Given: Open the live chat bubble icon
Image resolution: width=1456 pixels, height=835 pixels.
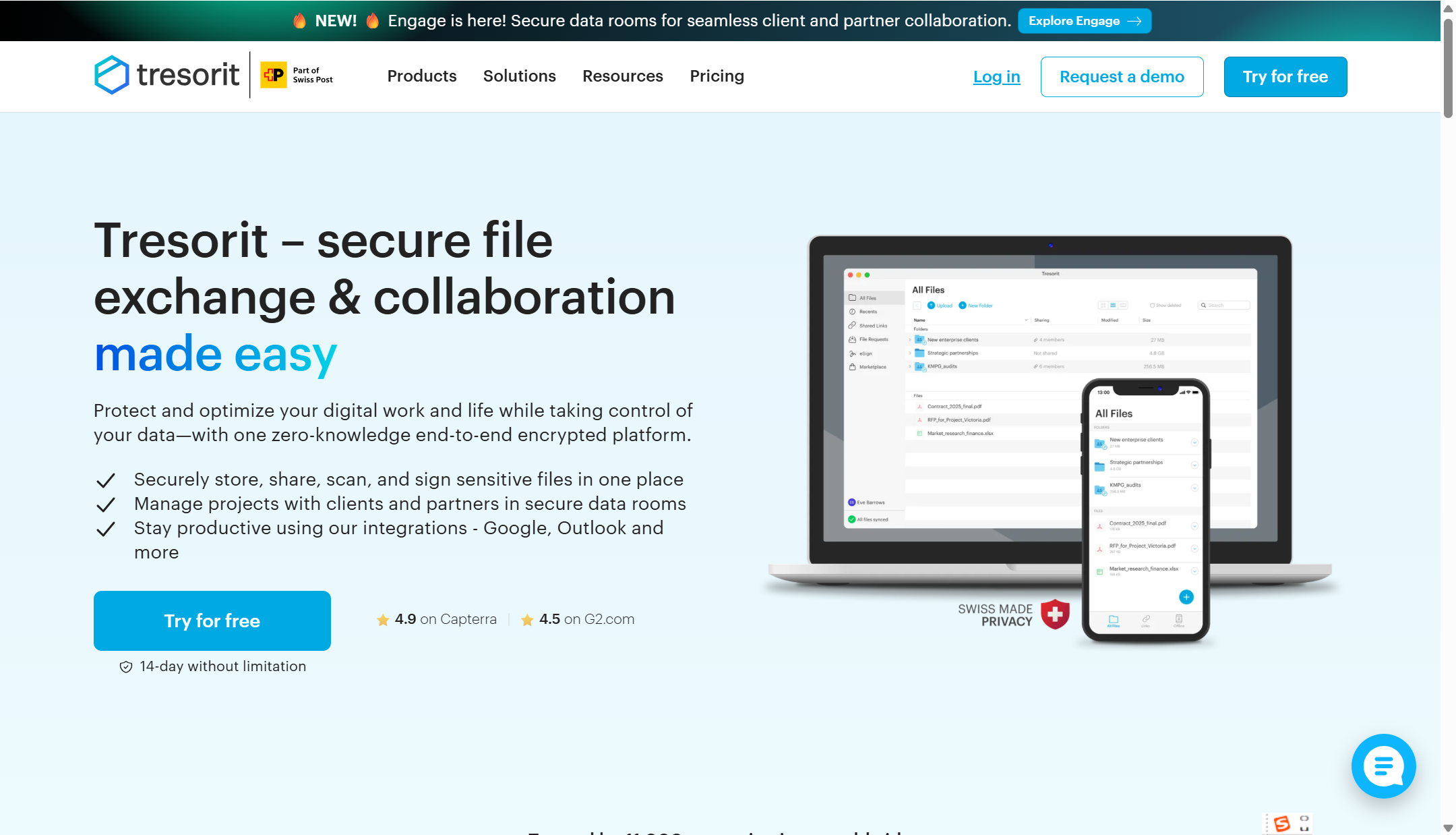Looking at the screenshot, I should pos(1383,766).
